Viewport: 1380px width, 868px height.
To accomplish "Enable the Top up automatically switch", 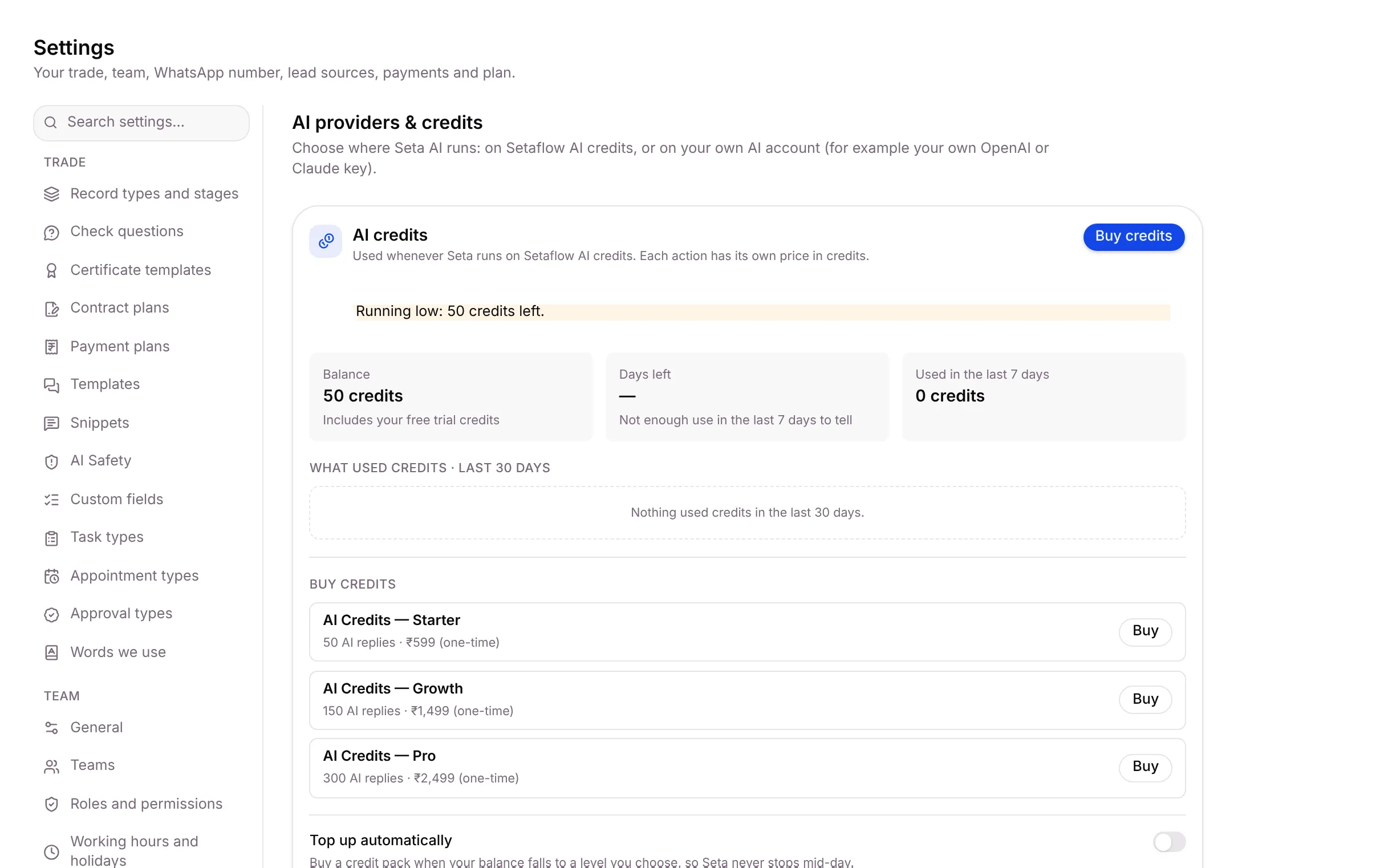I will coord(1169,842).
